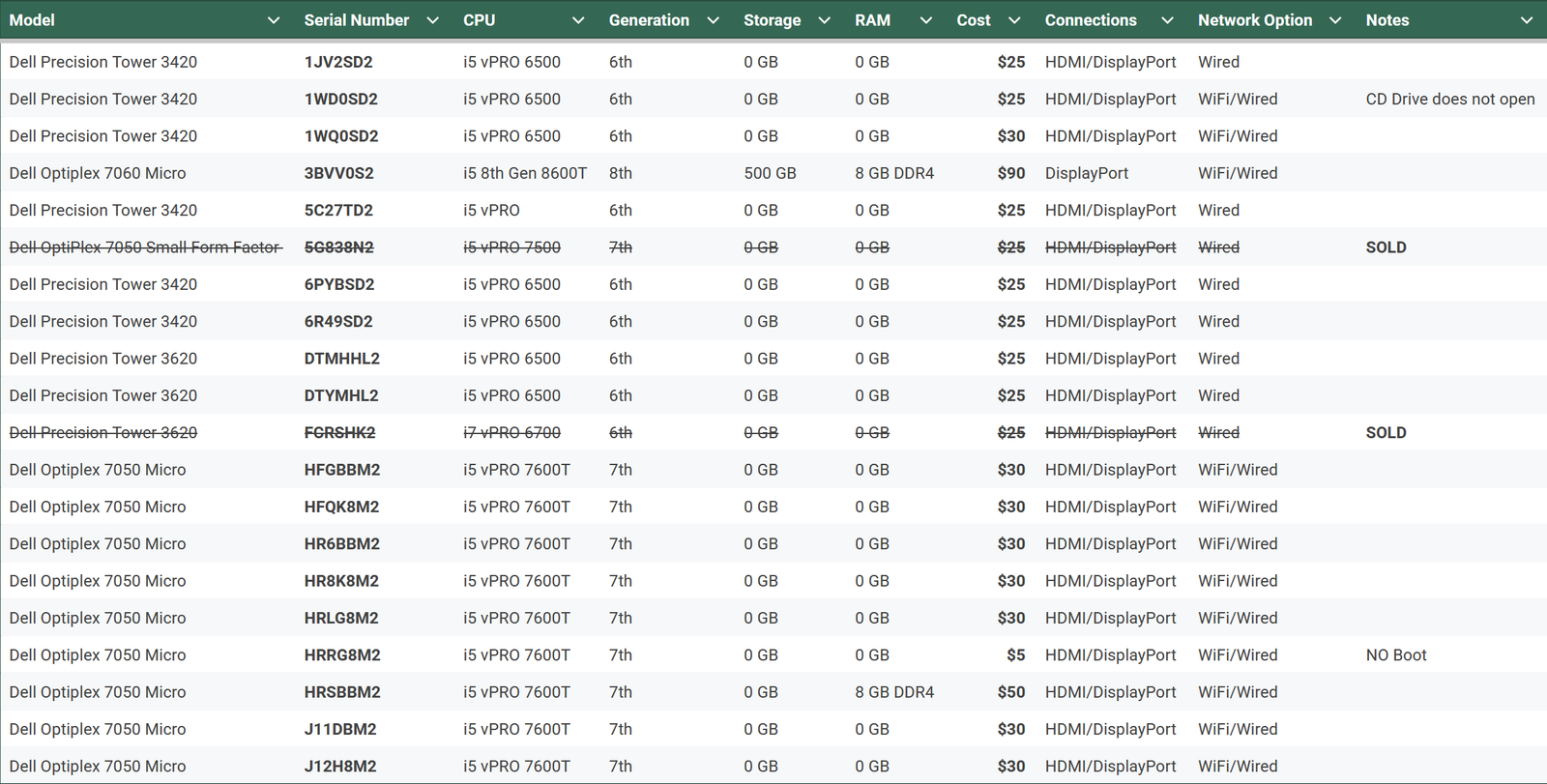Click the struck-through model 'Dell OptiPlex 7050 Small Form Factor'

click(146, 247)
